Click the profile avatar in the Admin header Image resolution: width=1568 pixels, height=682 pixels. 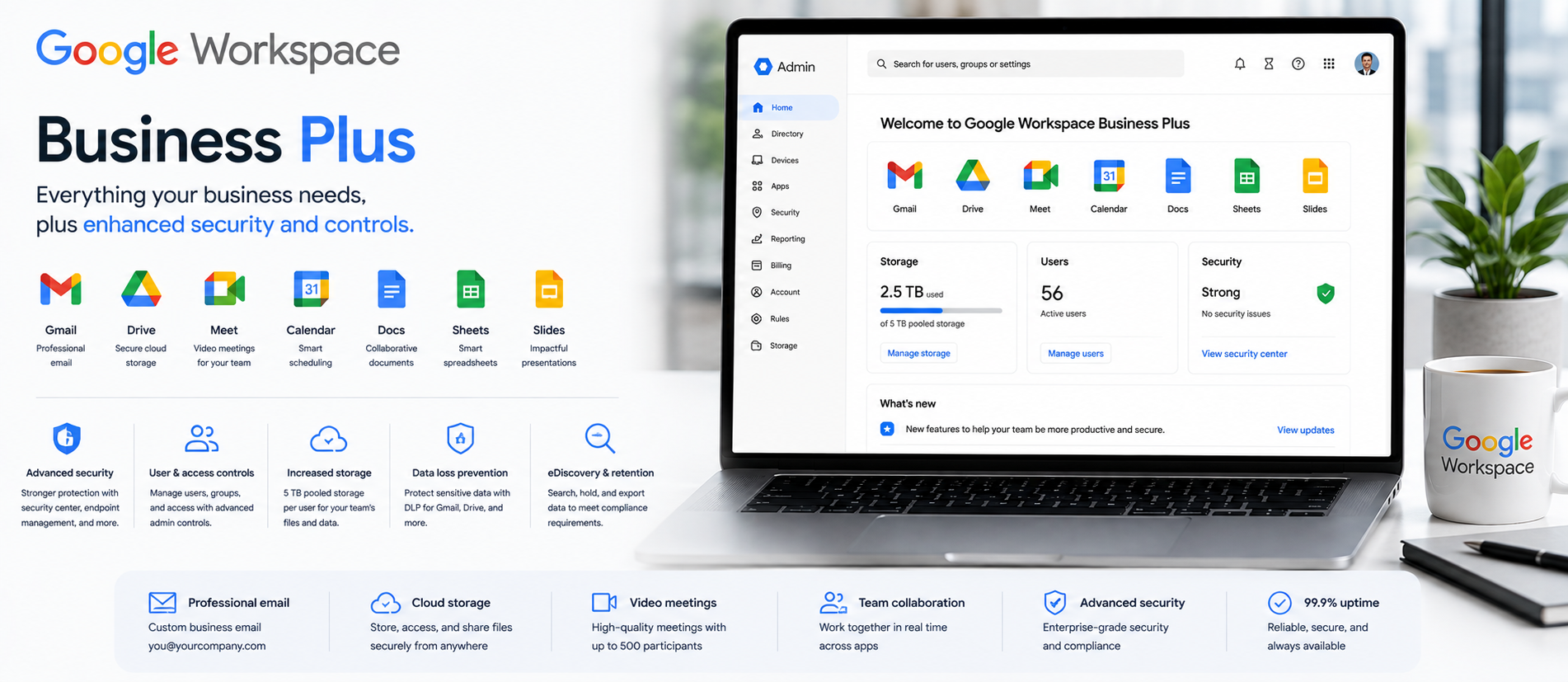[x=1366, y=63]
